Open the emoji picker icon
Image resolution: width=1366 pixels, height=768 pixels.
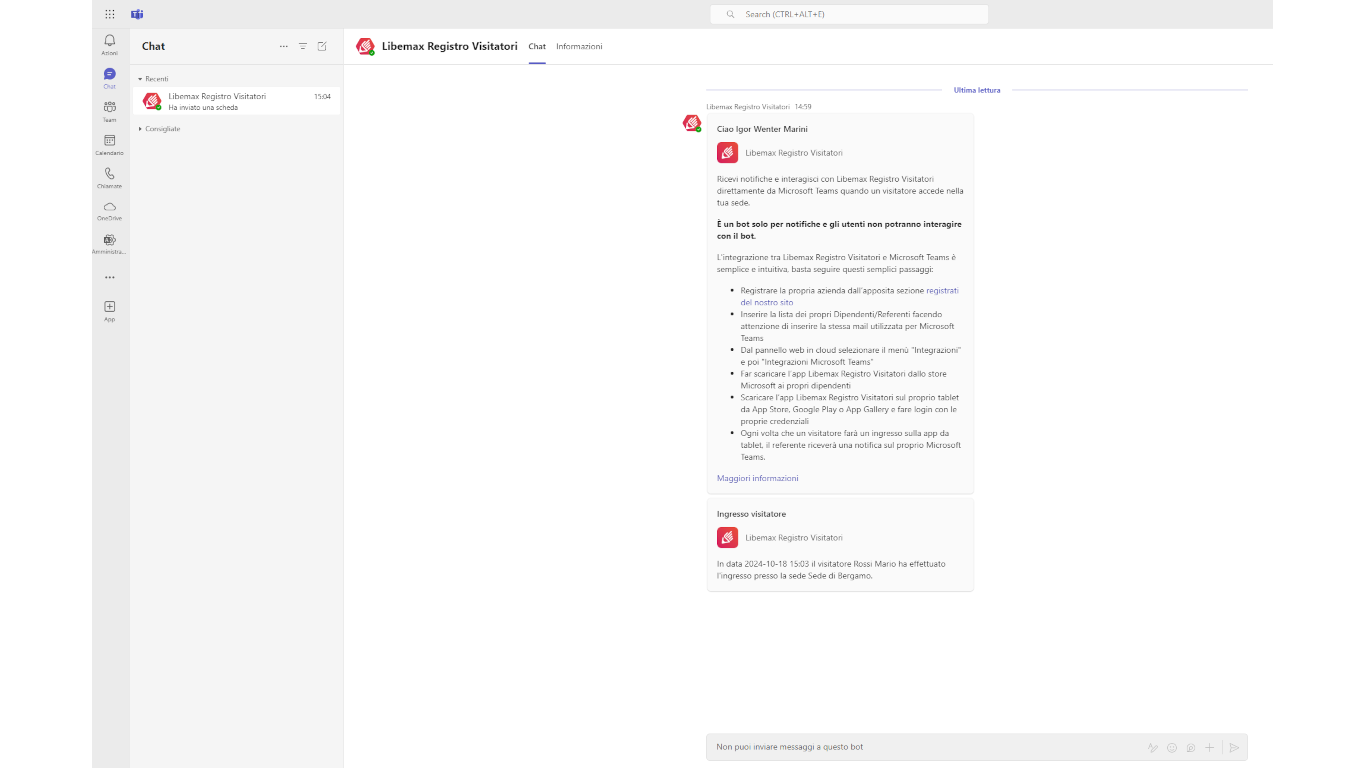[x=1172, y=747]
